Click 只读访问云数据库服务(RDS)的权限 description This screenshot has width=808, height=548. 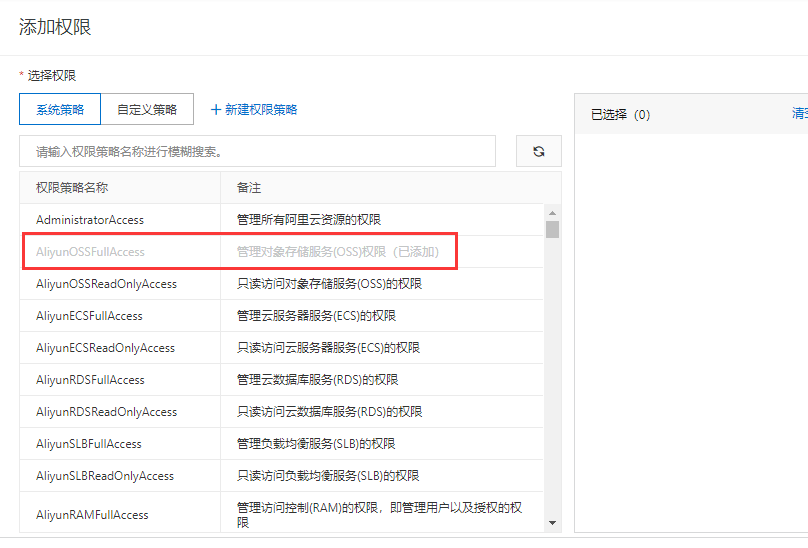pyautogui.click(x=329, y=411)
